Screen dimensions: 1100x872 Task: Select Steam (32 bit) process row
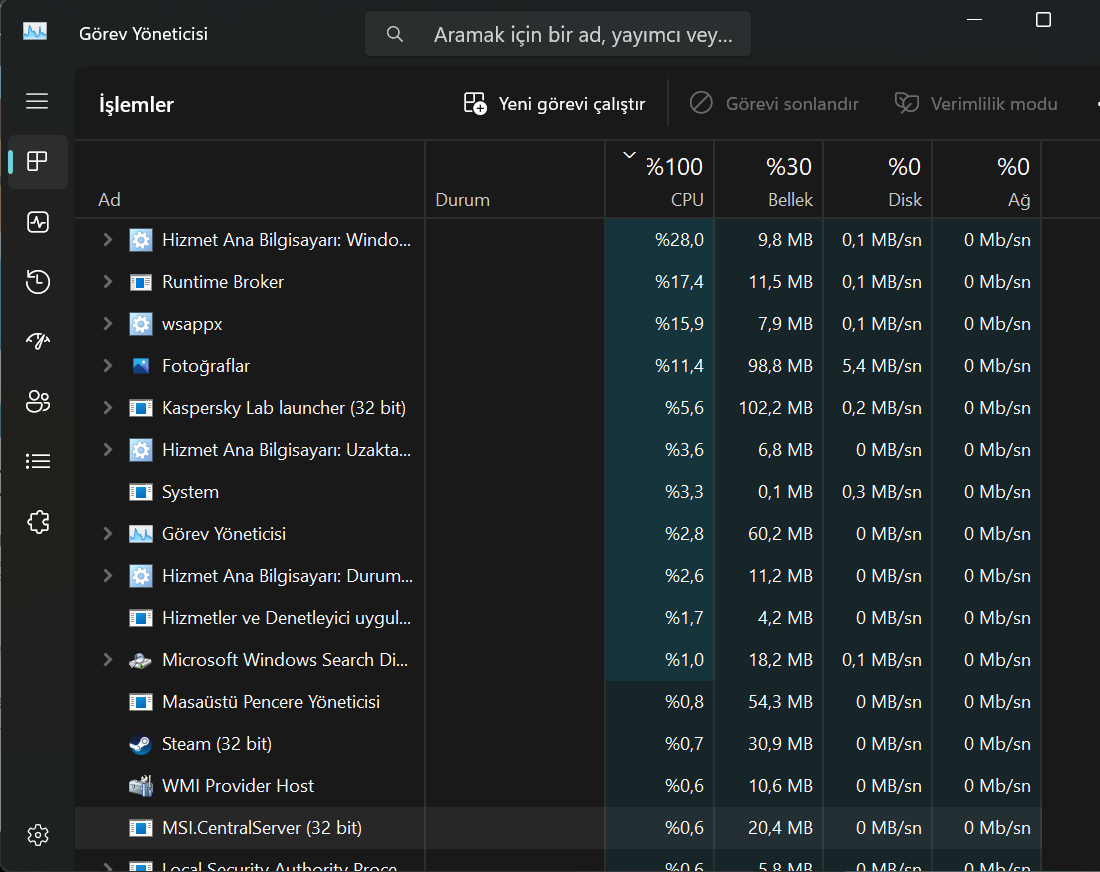pos(558,744)
